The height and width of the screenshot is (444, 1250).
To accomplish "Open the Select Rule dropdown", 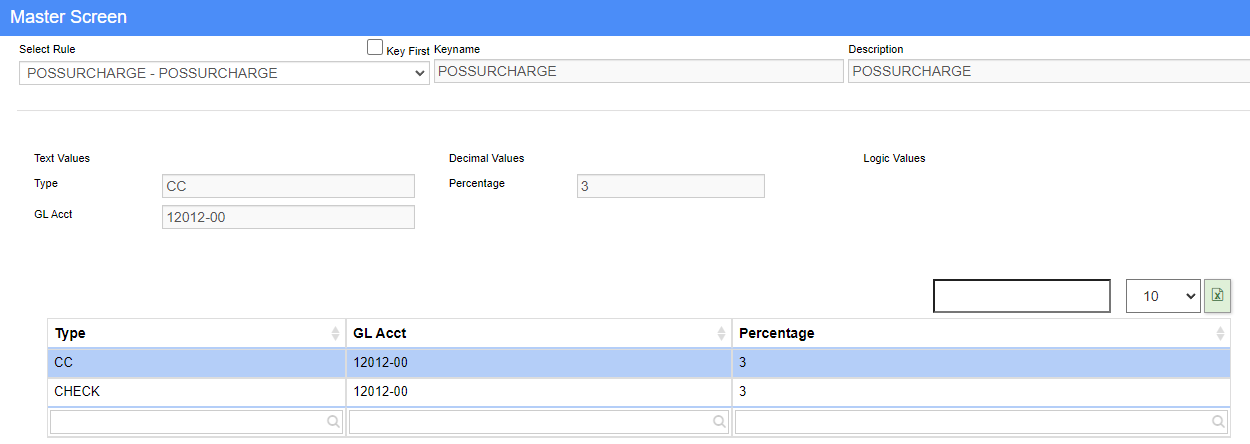I will pos(224,73).
